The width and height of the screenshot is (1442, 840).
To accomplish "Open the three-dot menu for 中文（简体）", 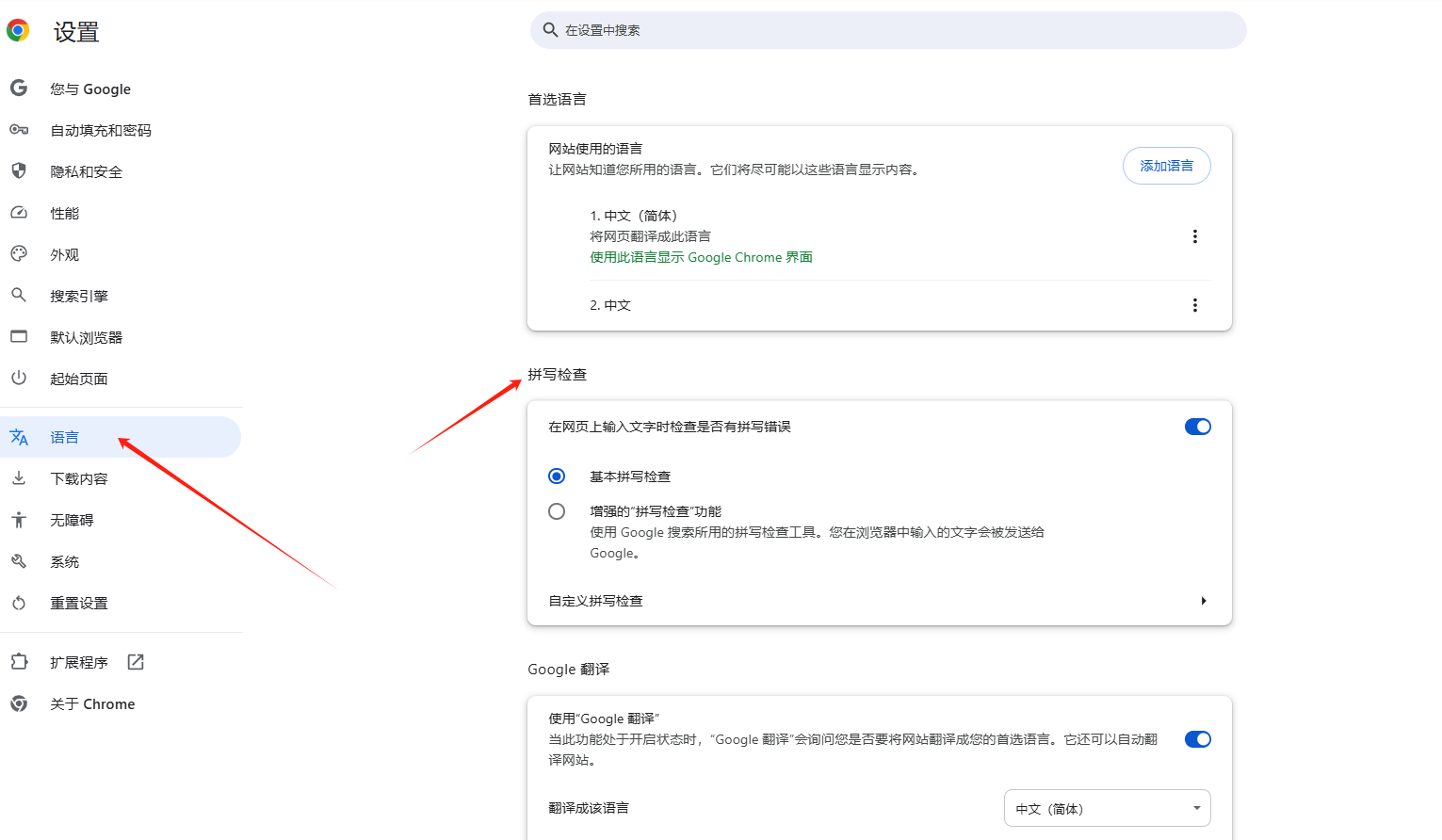I will tap(1195, 236).
